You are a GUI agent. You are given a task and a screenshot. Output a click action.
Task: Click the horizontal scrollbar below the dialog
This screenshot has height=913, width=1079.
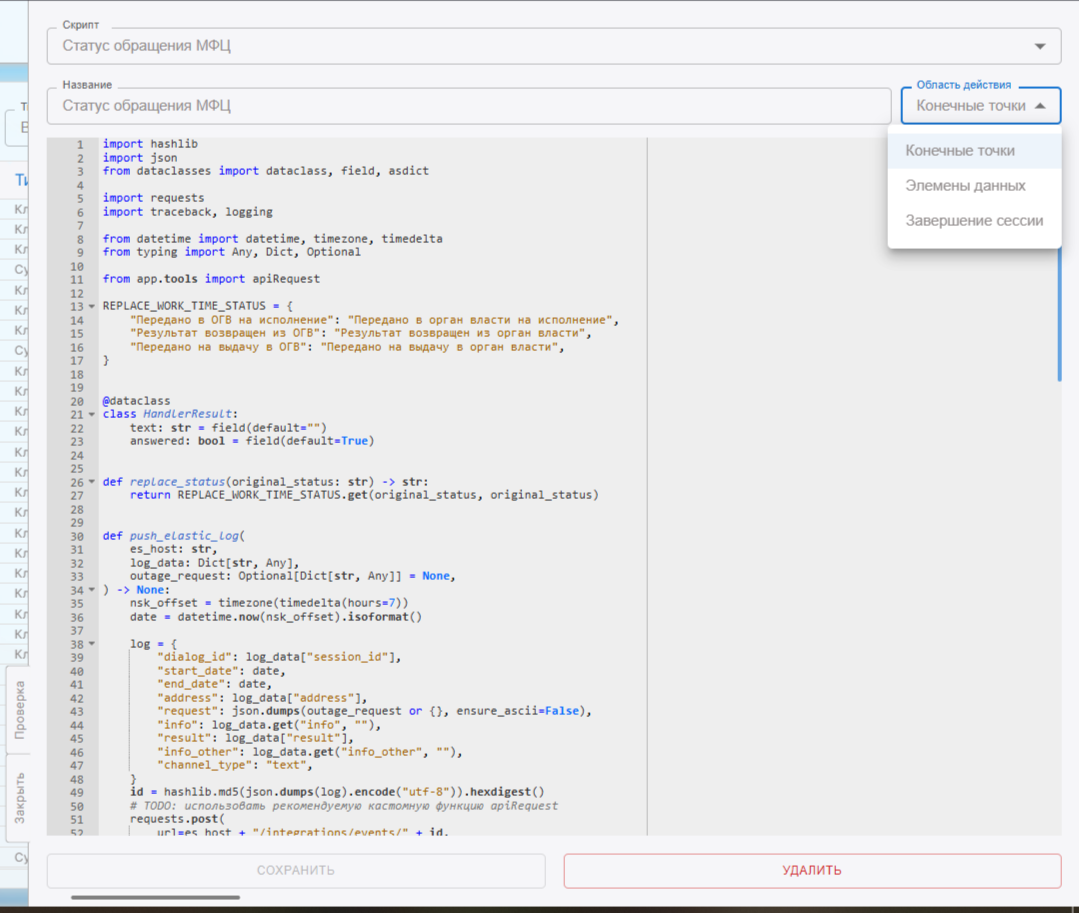155,897
